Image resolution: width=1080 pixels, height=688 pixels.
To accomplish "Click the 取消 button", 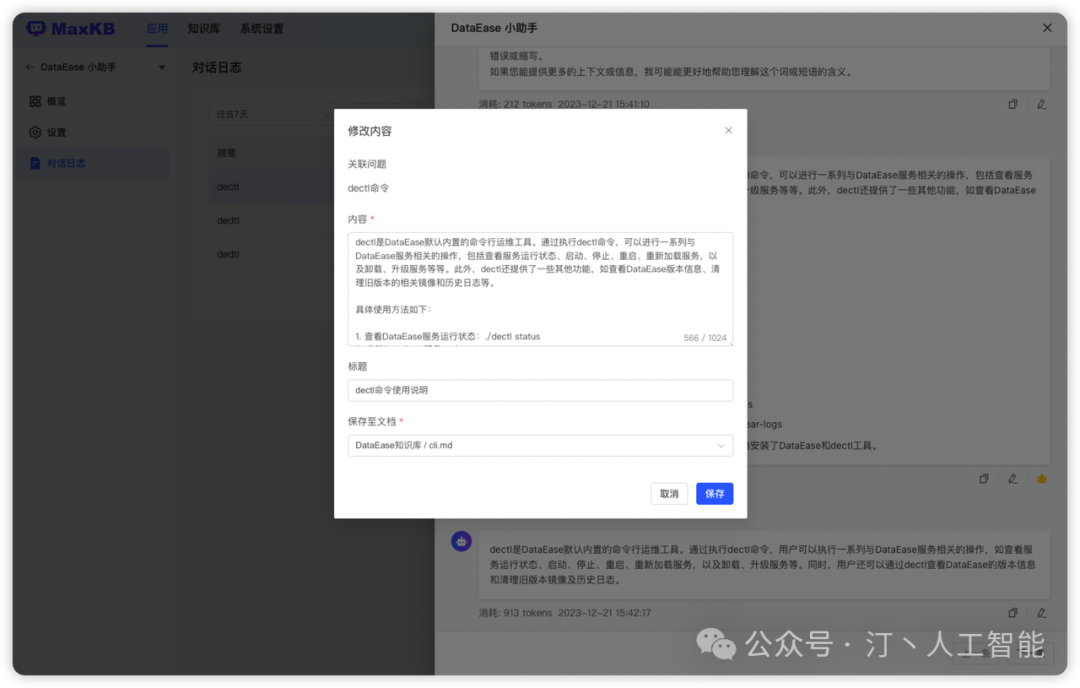I will coord(669,494).
